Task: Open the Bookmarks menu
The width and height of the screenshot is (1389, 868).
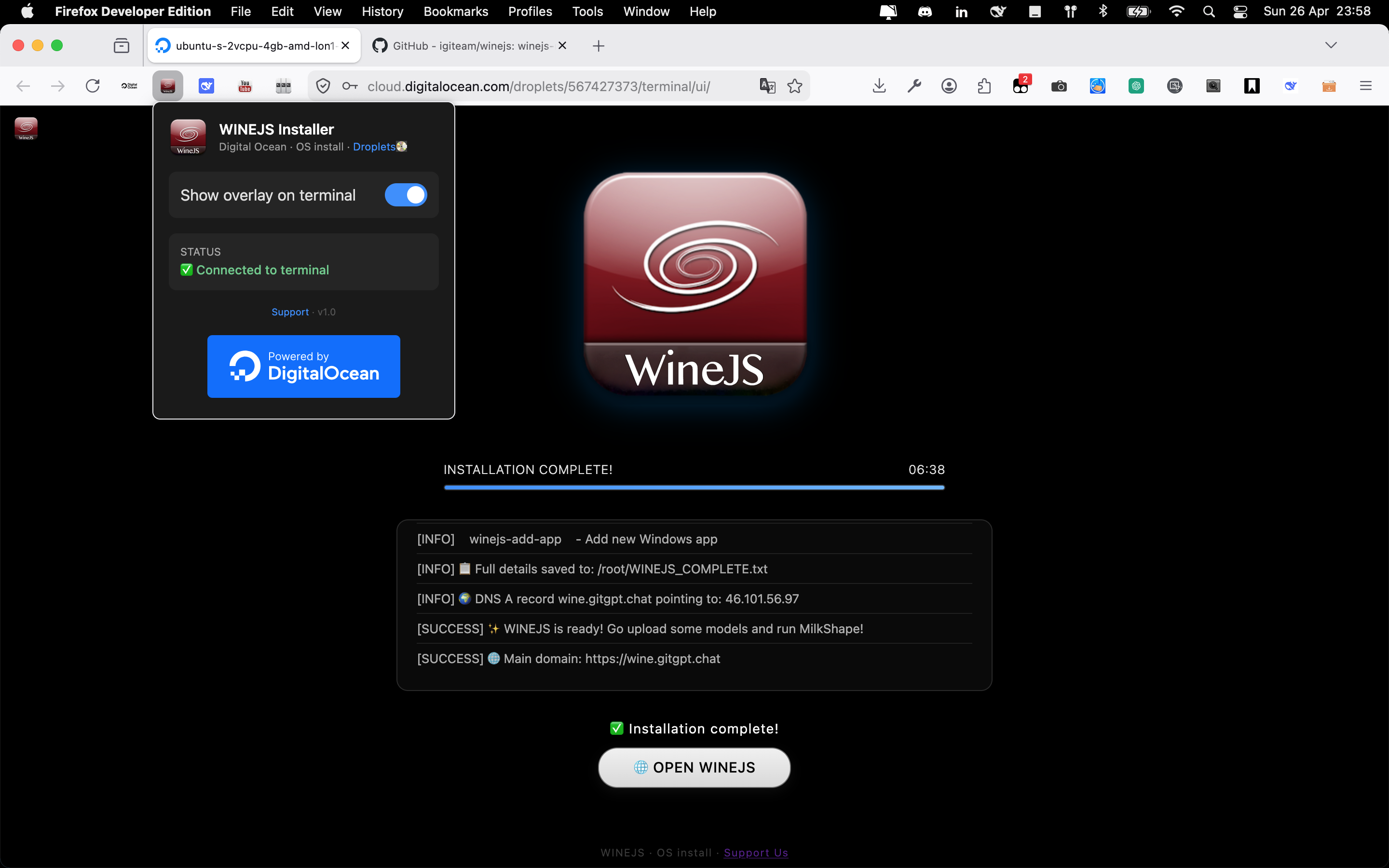Action: click(456, 12)
